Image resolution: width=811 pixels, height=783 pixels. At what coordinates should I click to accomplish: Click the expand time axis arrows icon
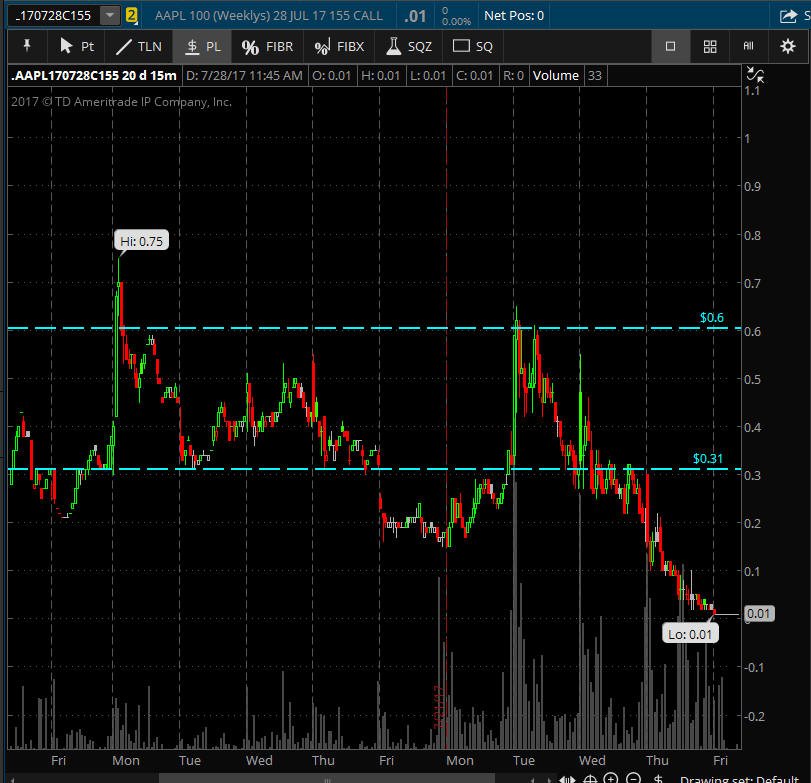pos(567,779)
